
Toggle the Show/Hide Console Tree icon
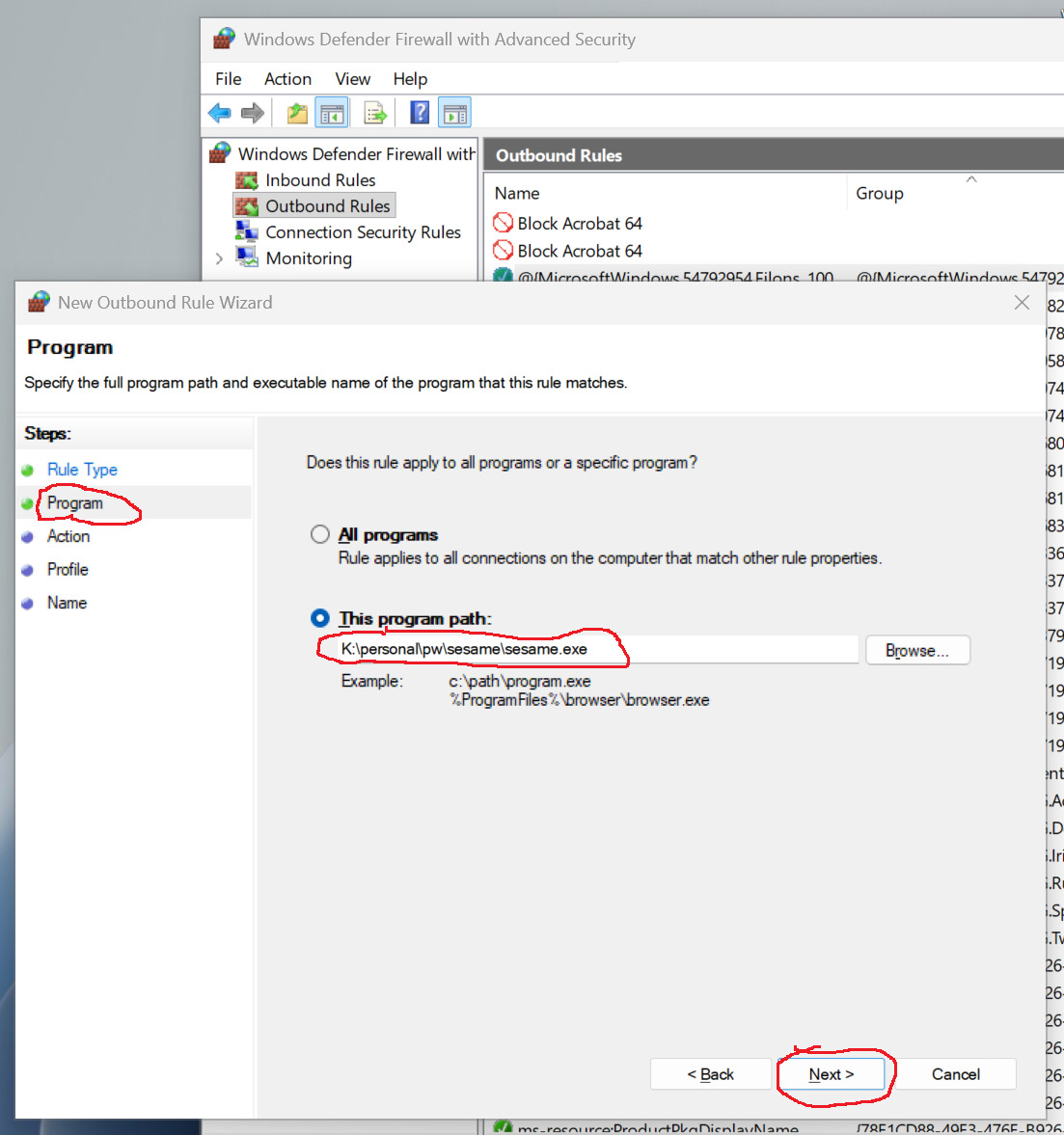[x=332, y=113]
